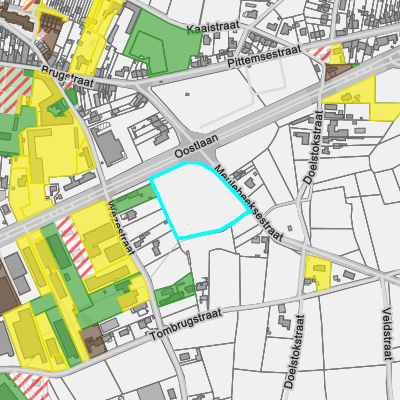The width and height of the screenshot is (400, 400).
Task: Click the Kaaistraat street label
Action: point(213,27)
